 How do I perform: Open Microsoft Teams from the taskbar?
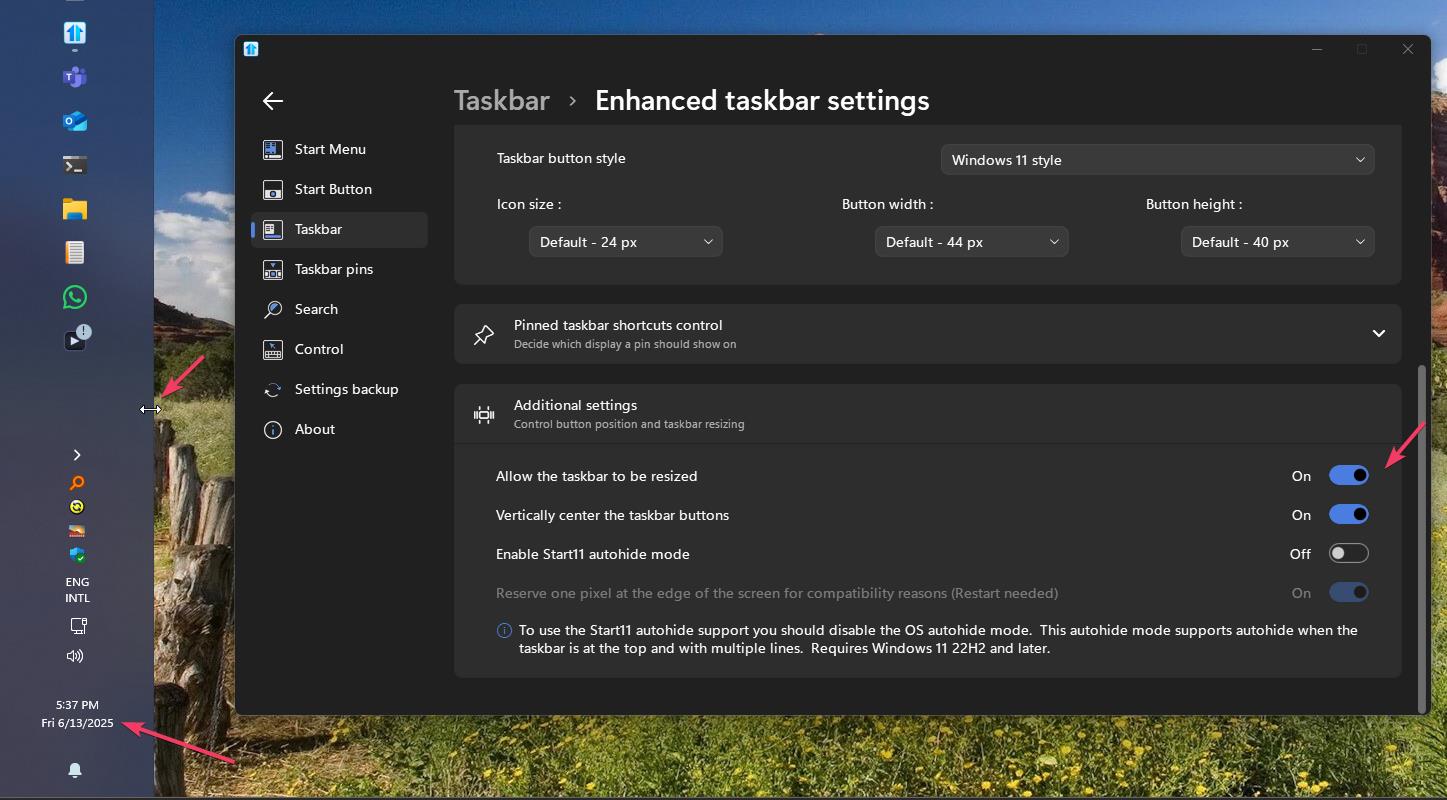(x=75, y=77)
